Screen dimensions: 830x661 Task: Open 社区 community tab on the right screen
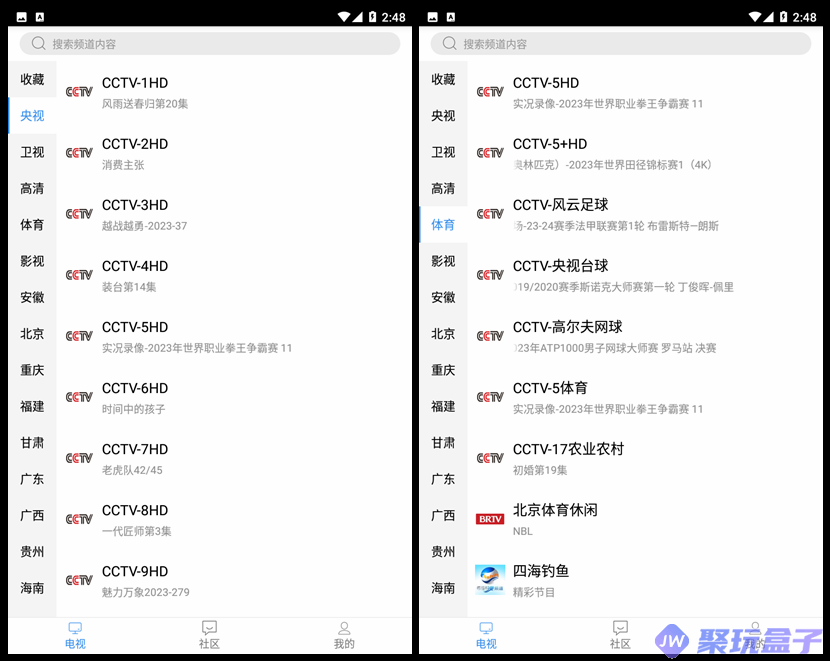click(620, 635)
